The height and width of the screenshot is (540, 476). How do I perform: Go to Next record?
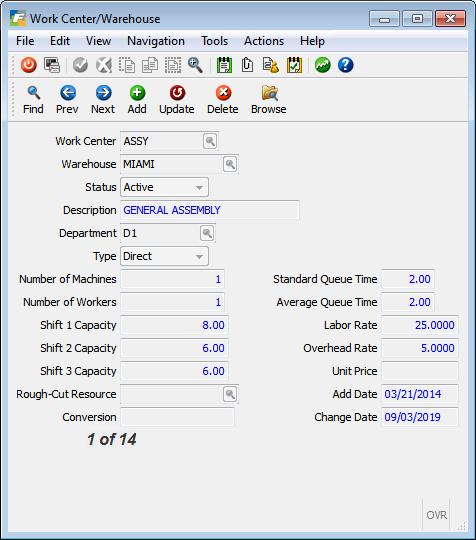[103, 100]
